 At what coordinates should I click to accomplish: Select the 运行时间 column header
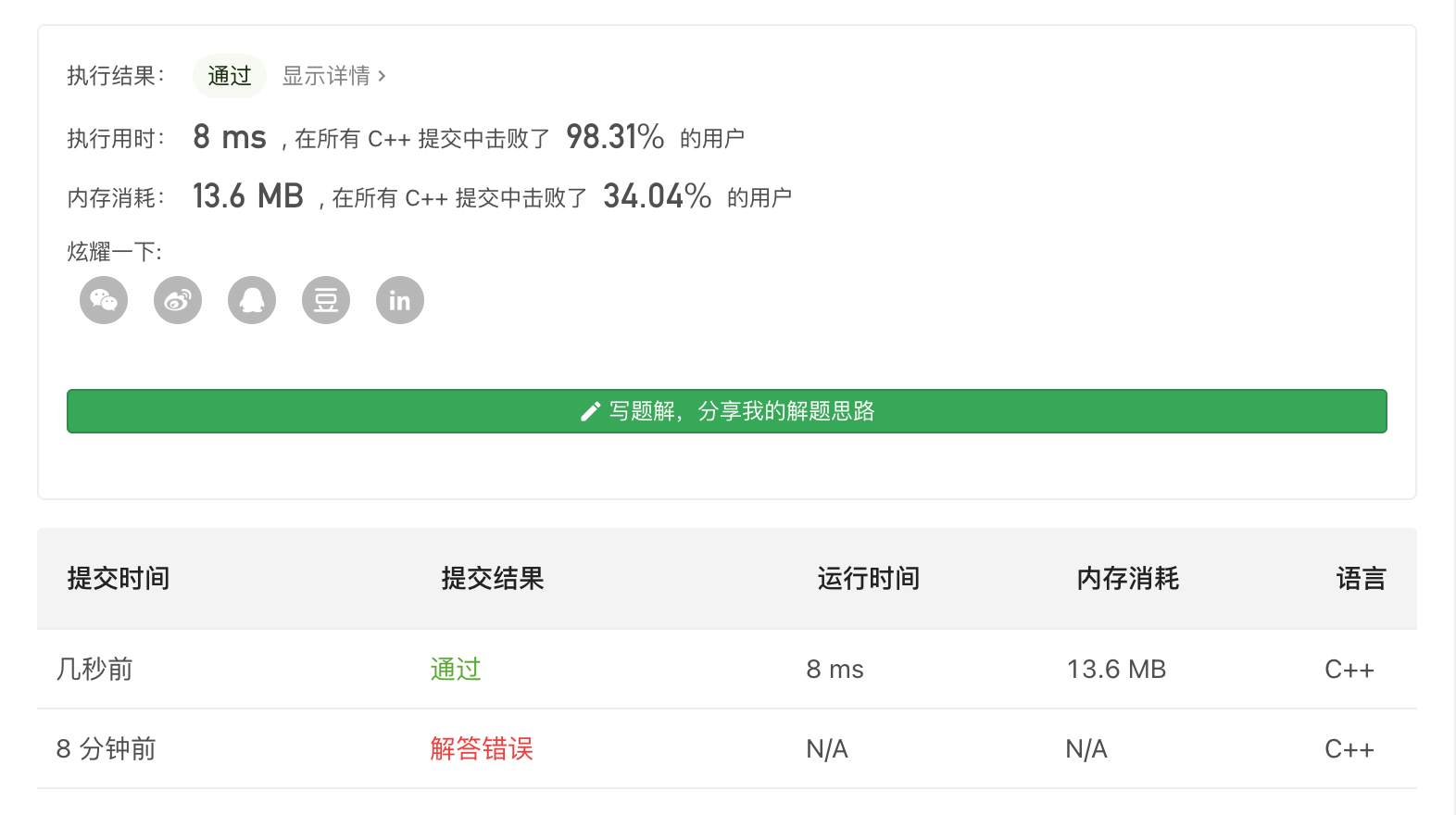[867, 578]
